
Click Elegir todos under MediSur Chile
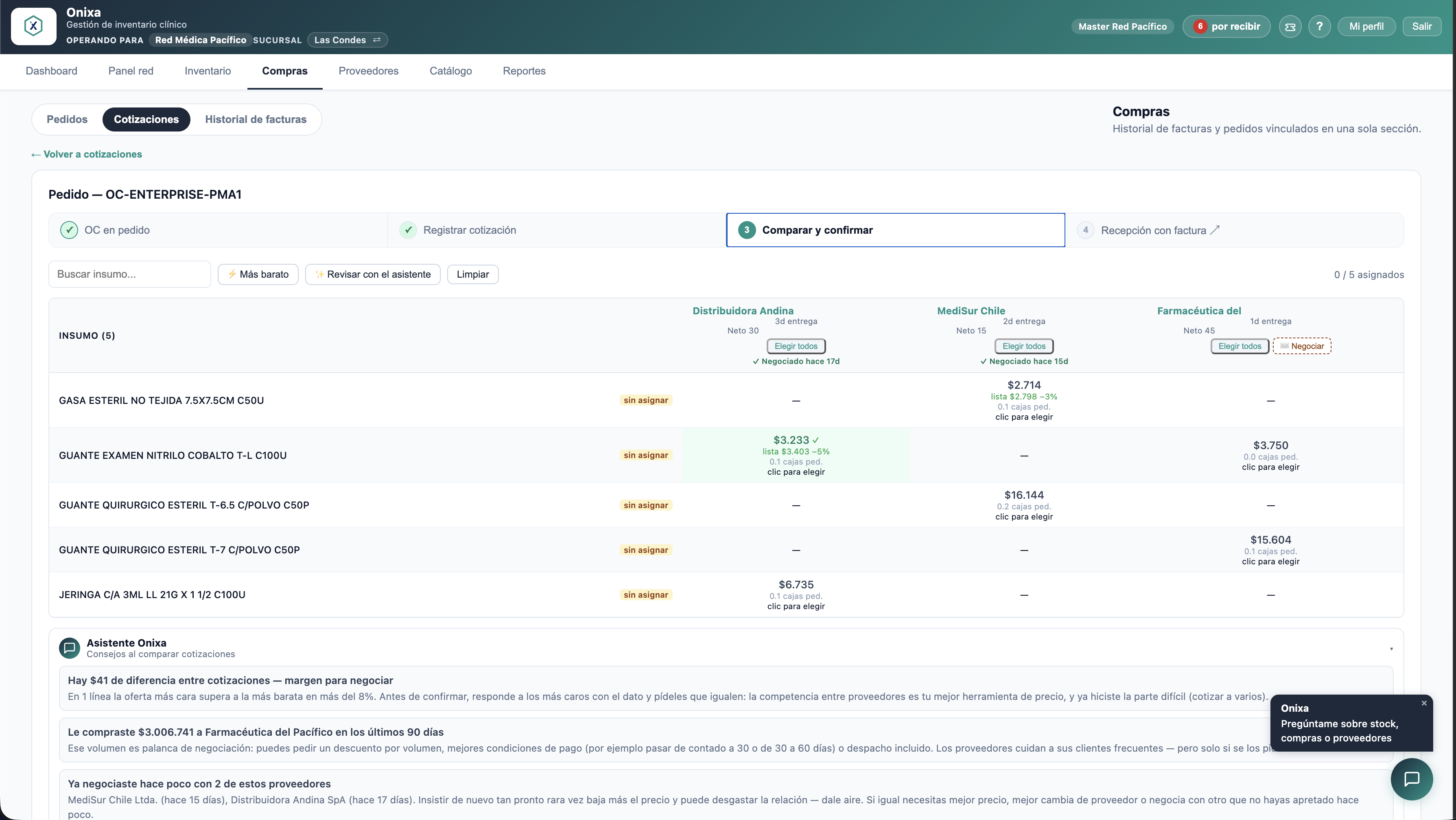pyautogui.click(x=1023, y=346)
